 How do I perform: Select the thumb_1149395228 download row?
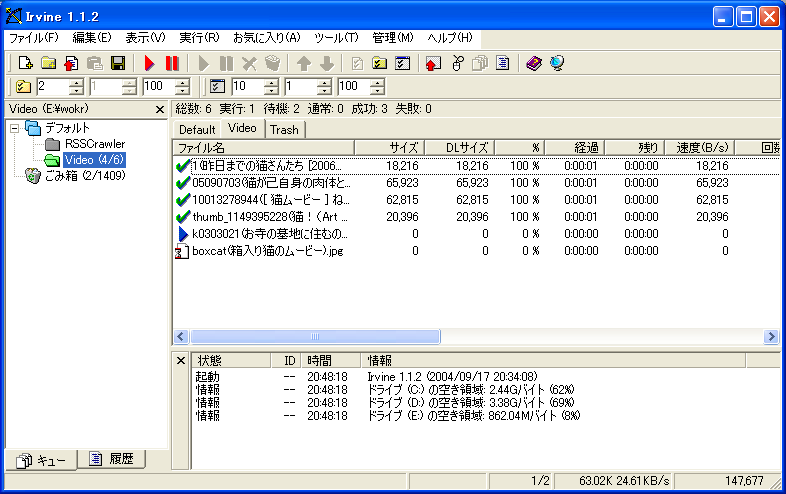tap(476, 217)
